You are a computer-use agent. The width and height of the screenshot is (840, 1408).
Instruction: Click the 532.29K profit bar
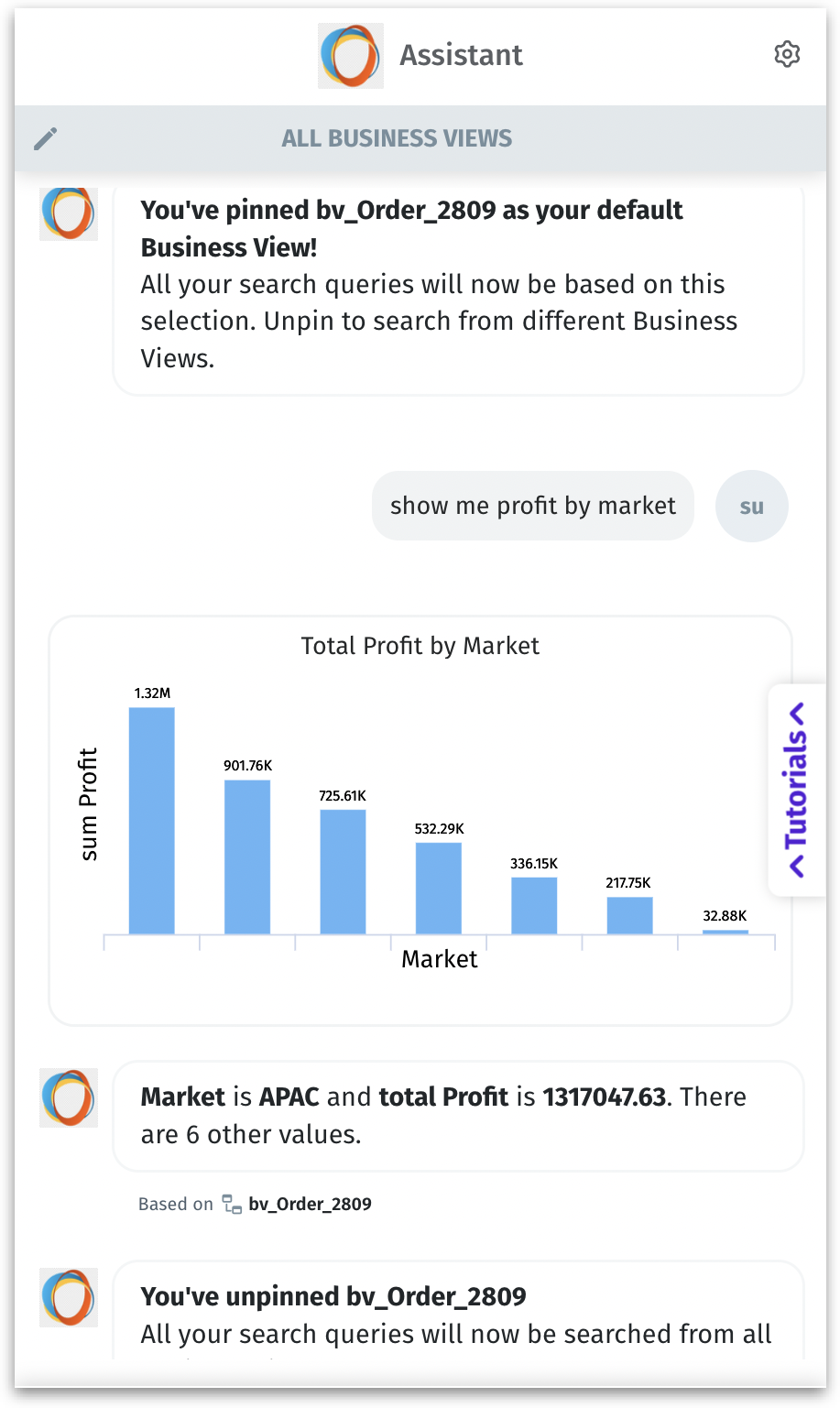[x=438, y=888]
